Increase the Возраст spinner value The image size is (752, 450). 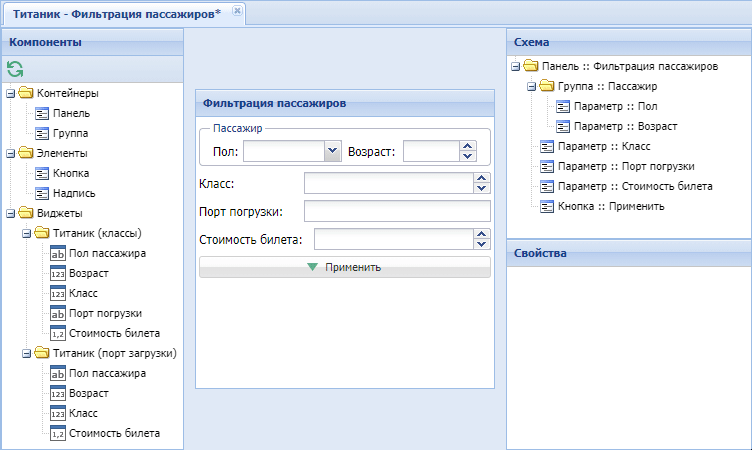pos(468,146)
